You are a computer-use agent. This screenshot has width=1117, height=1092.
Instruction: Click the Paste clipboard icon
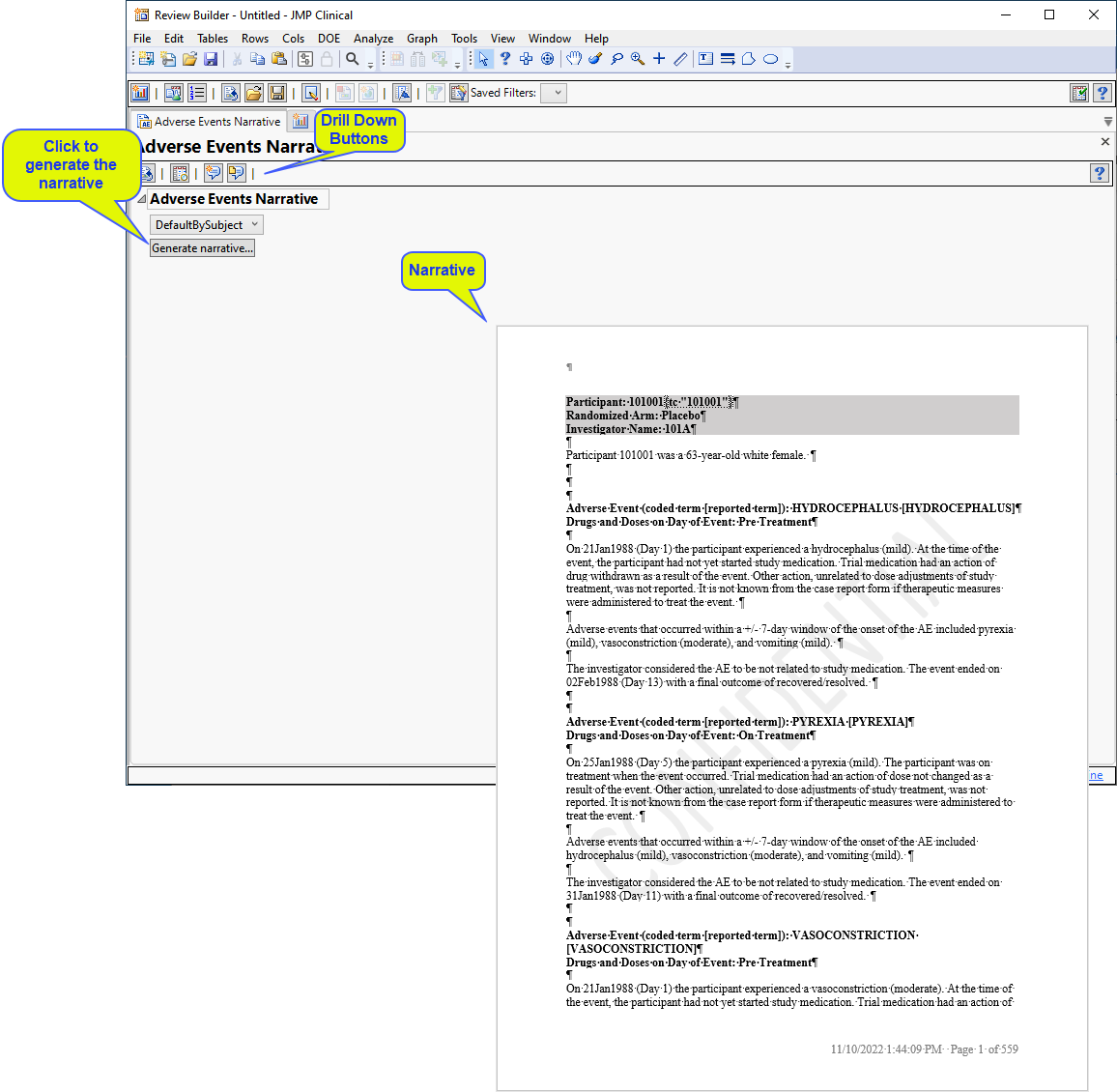(279, 59)
